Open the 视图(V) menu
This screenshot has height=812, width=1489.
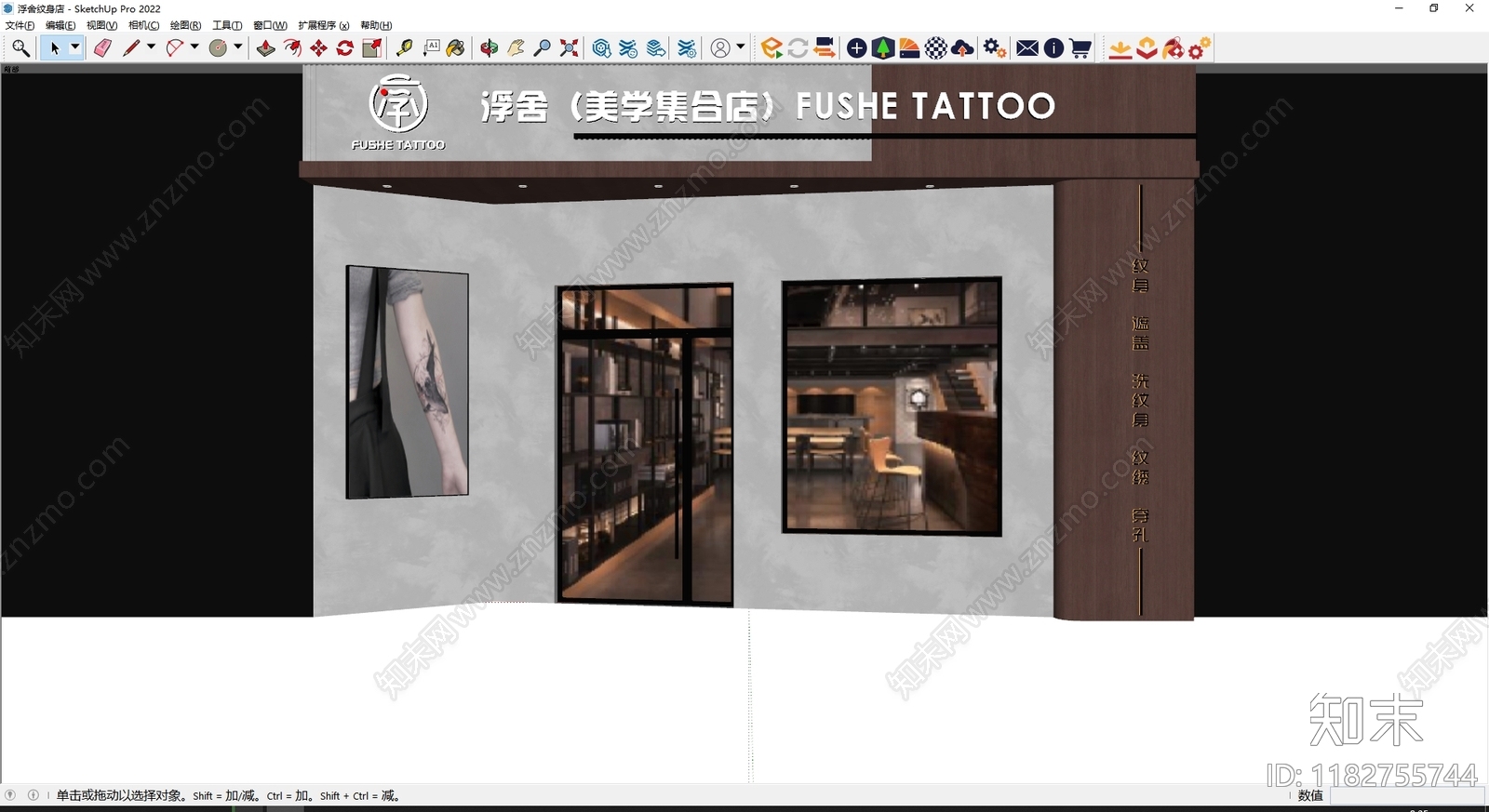click(x=101, y=25)
